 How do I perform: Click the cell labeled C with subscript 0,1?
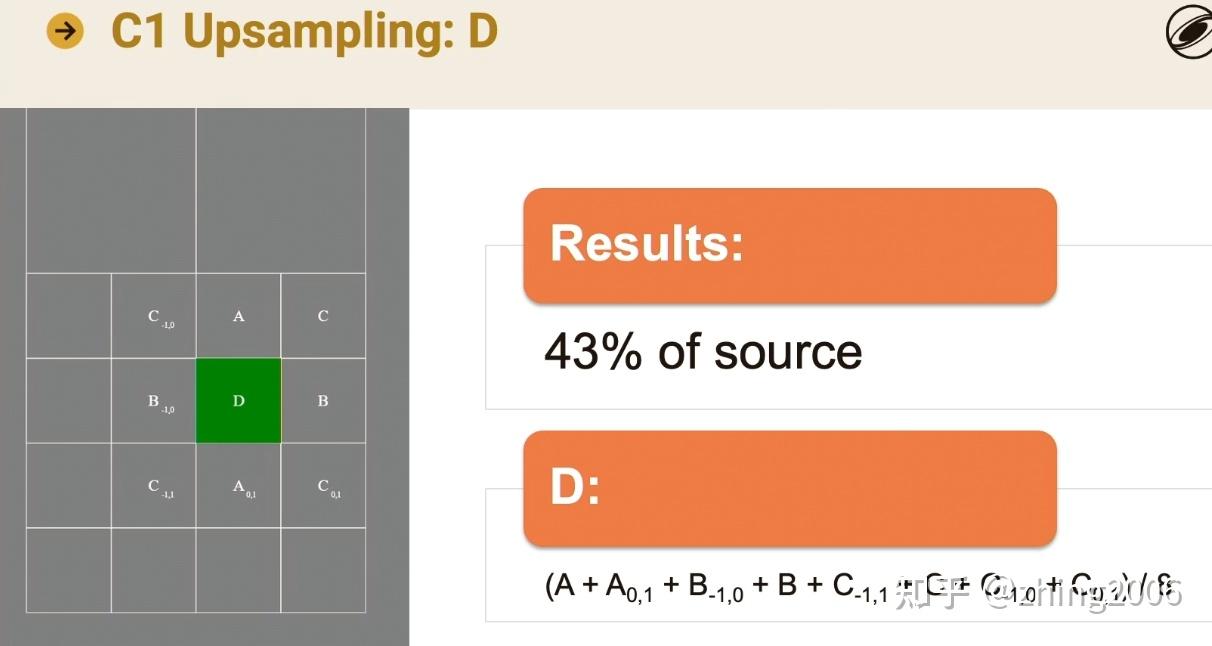pos(323,486)
